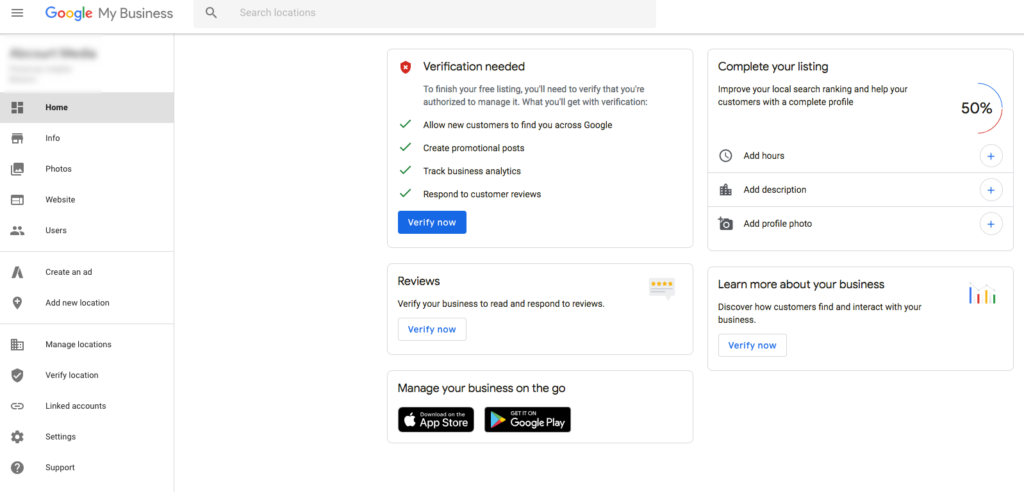Screen dimensions: 1024x492
Task: Select Users in the sidebar
Action: [x=87, y=231]
